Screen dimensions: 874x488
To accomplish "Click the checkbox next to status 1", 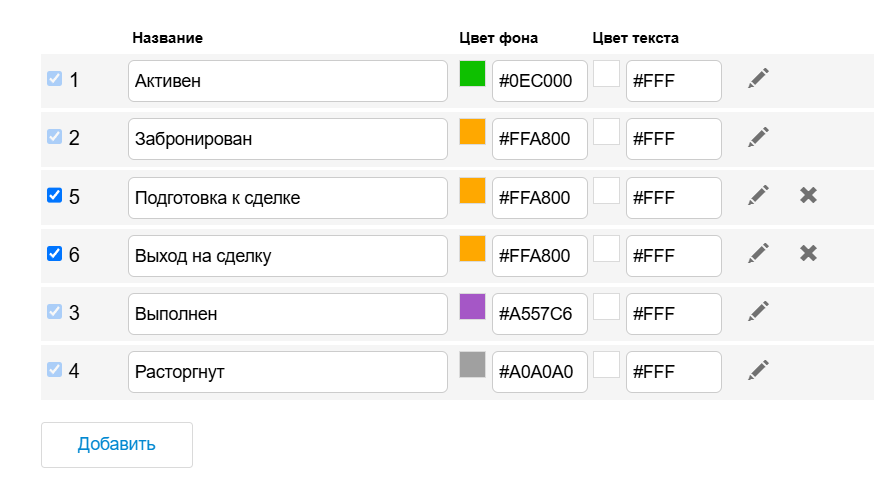I will point(55,78).
